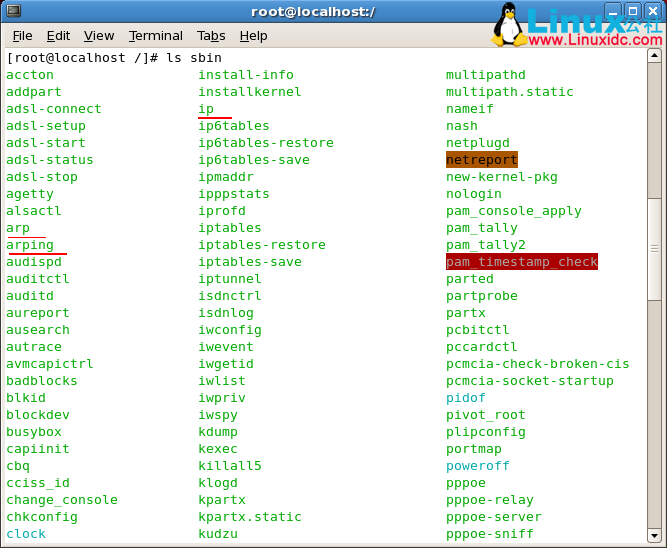Click the 'multipathd' entry

point(486,75)
